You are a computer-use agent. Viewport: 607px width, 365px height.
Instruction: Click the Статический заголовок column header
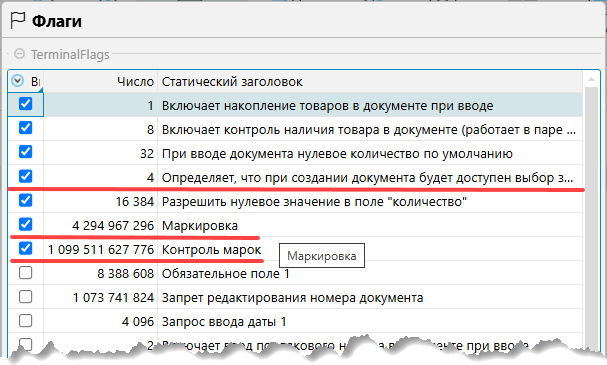click(370, 82)
